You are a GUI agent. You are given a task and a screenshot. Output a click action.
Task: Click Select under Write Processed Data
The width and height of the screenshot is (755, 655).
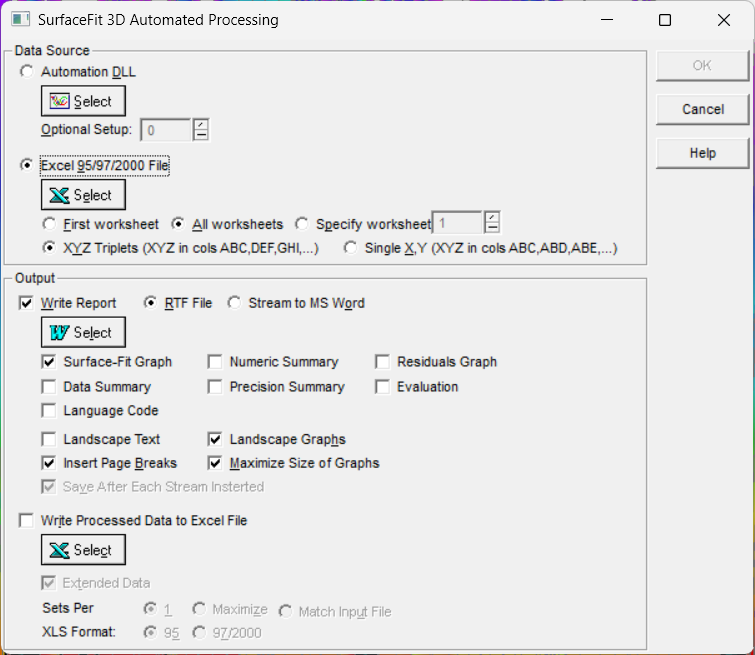(x=83, y=550)
